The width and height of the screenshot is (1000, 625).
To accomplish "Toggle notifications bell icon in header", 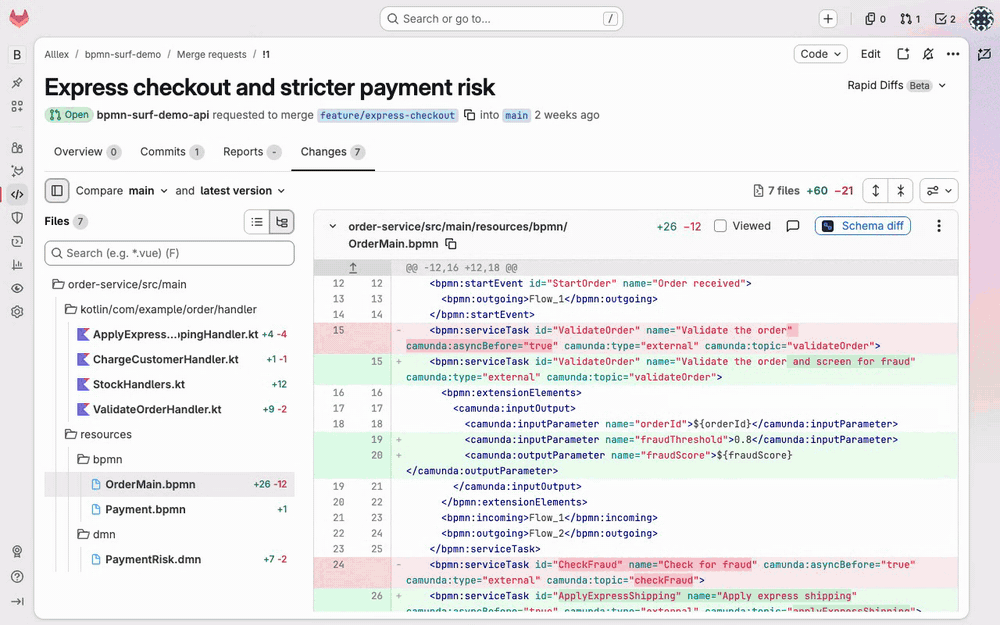I will (928, 54).
